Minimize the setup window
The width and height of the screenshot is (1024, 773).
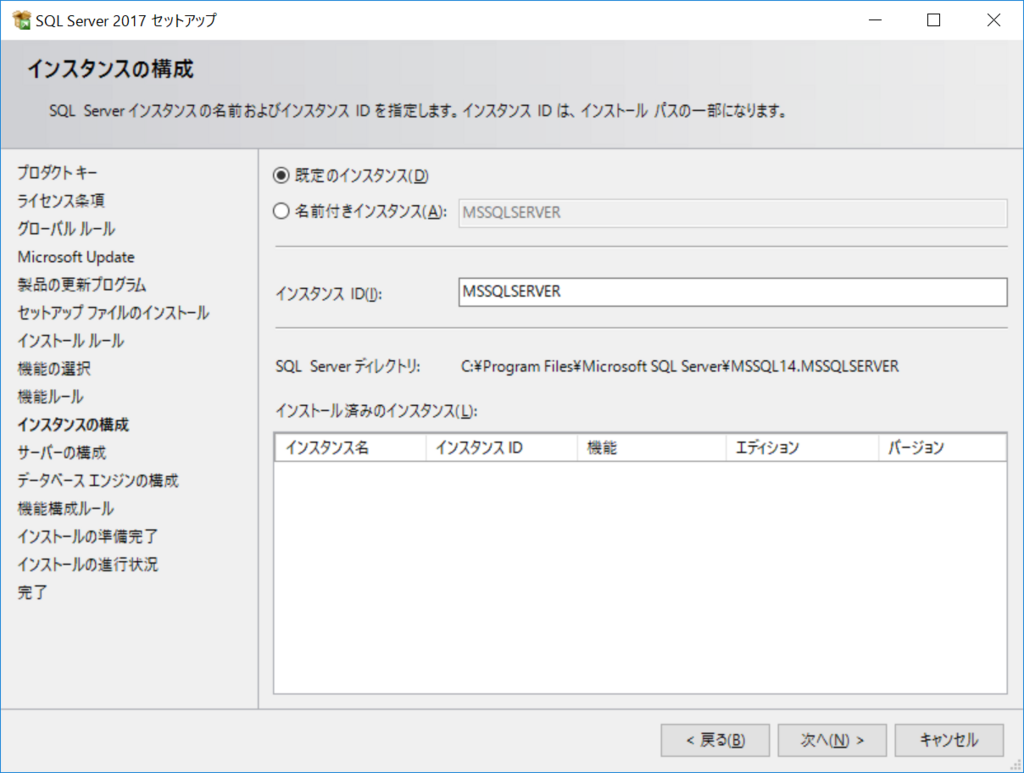point(875,20)
